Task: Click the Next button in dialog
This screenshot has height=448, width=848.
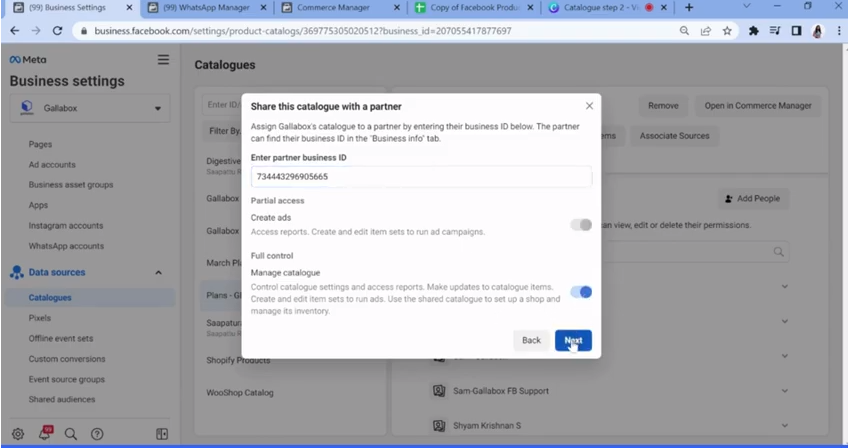Action: pos(573,340)
